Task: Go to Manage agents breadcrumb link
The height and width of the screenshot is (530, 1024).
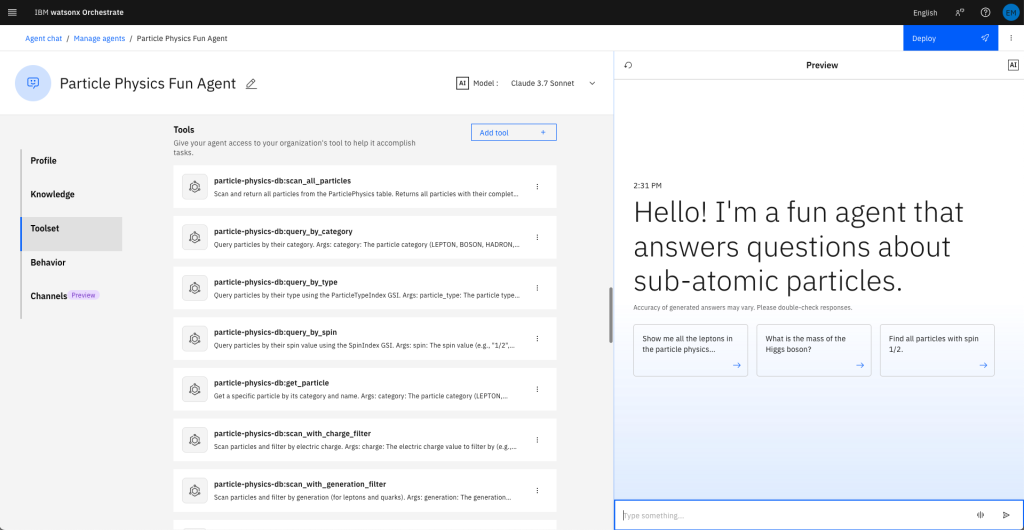Action: coord(99,38)
